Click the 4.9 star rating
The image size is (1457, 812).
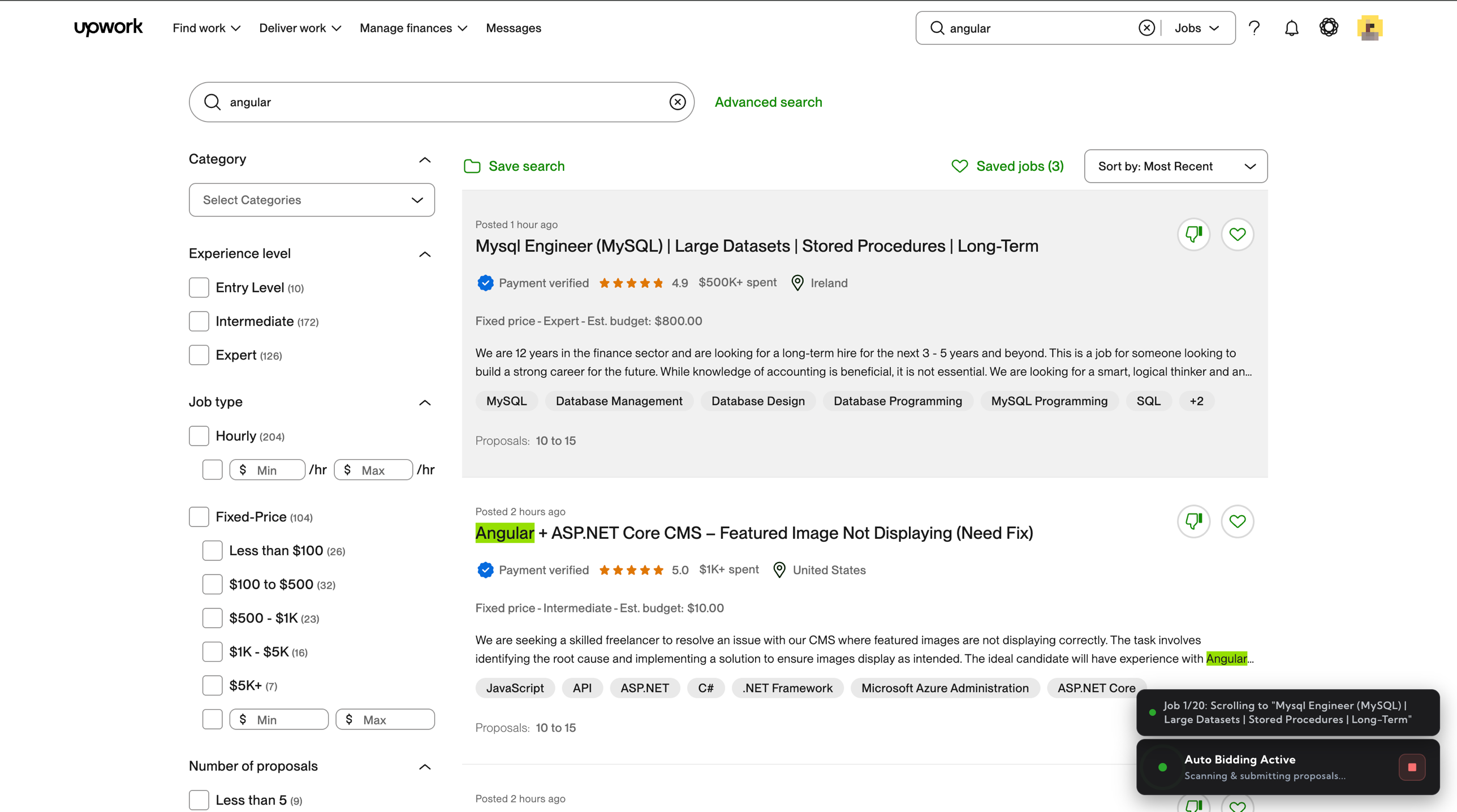[643, 283]
